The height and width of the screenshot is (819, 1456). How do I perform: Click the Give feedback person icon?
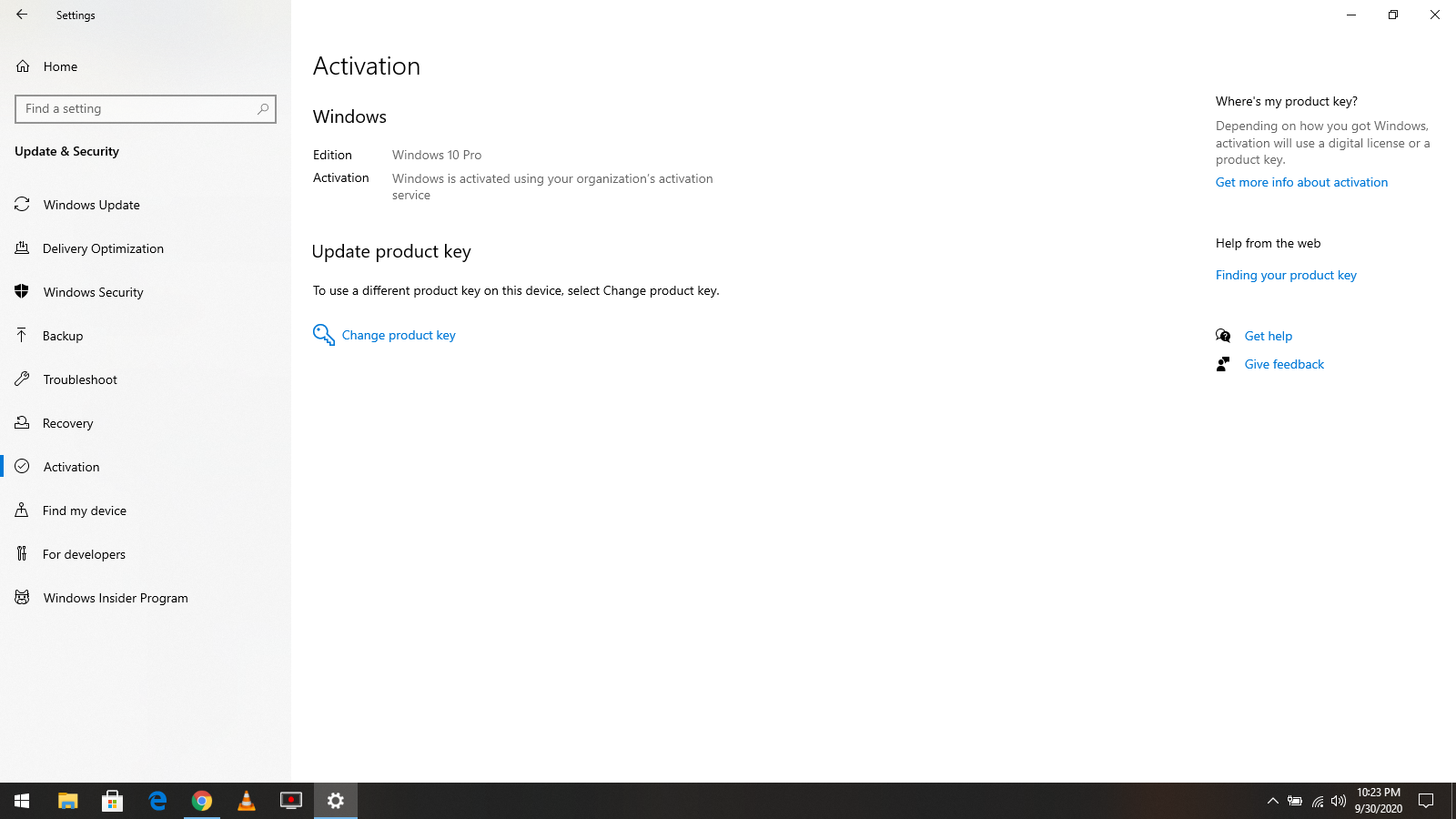1223,364
